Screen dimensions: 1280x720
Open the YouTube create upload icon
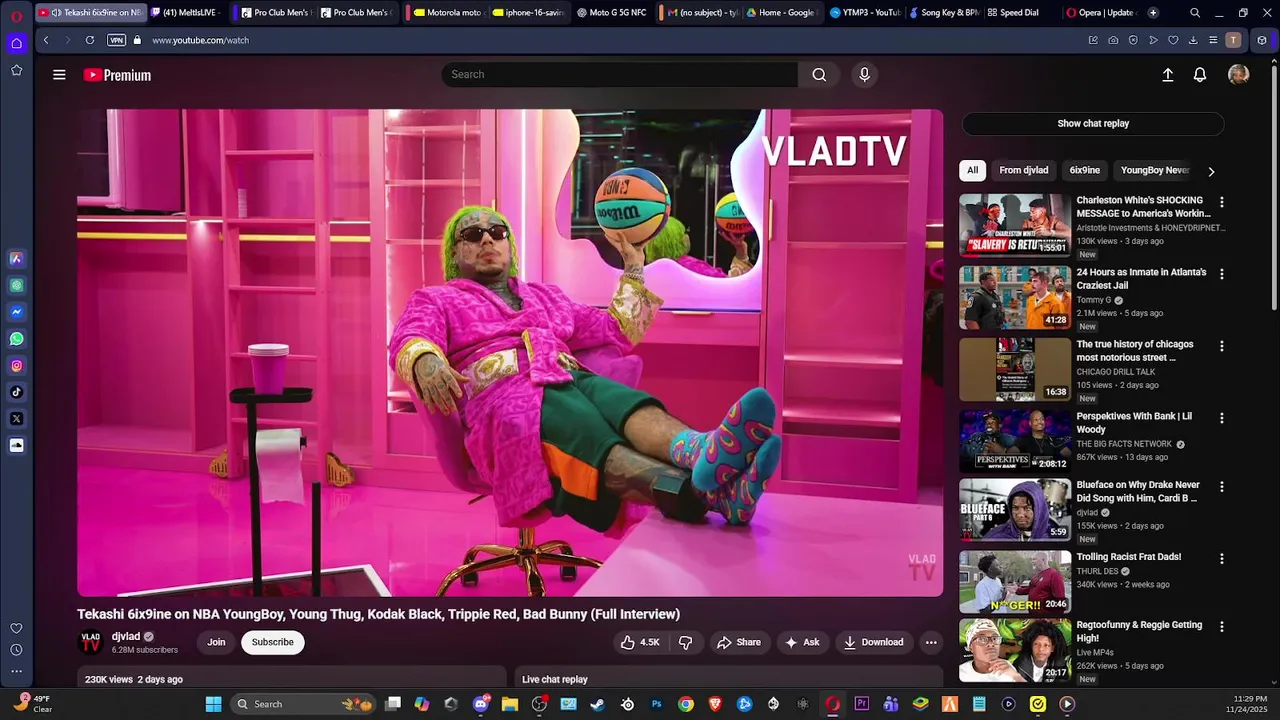pyautogui.click(x=1167, y=75)
